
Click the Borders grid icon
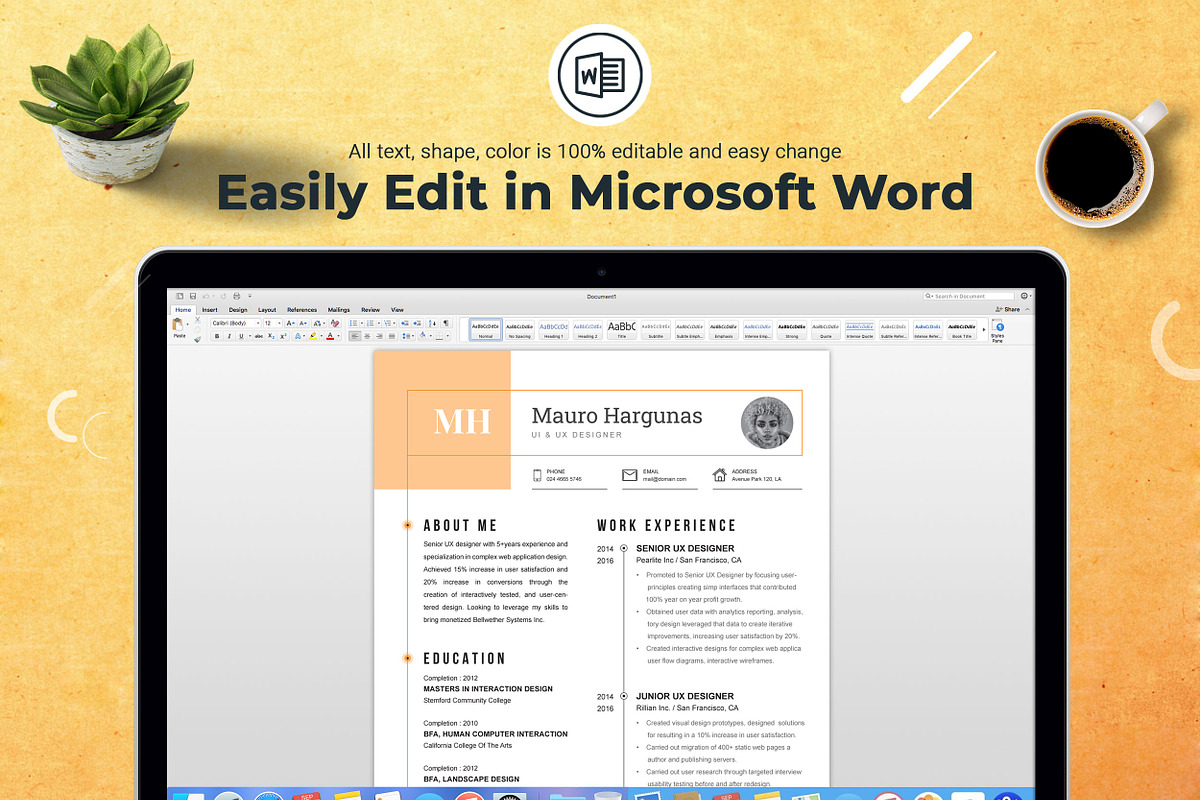tap(439, 336)
